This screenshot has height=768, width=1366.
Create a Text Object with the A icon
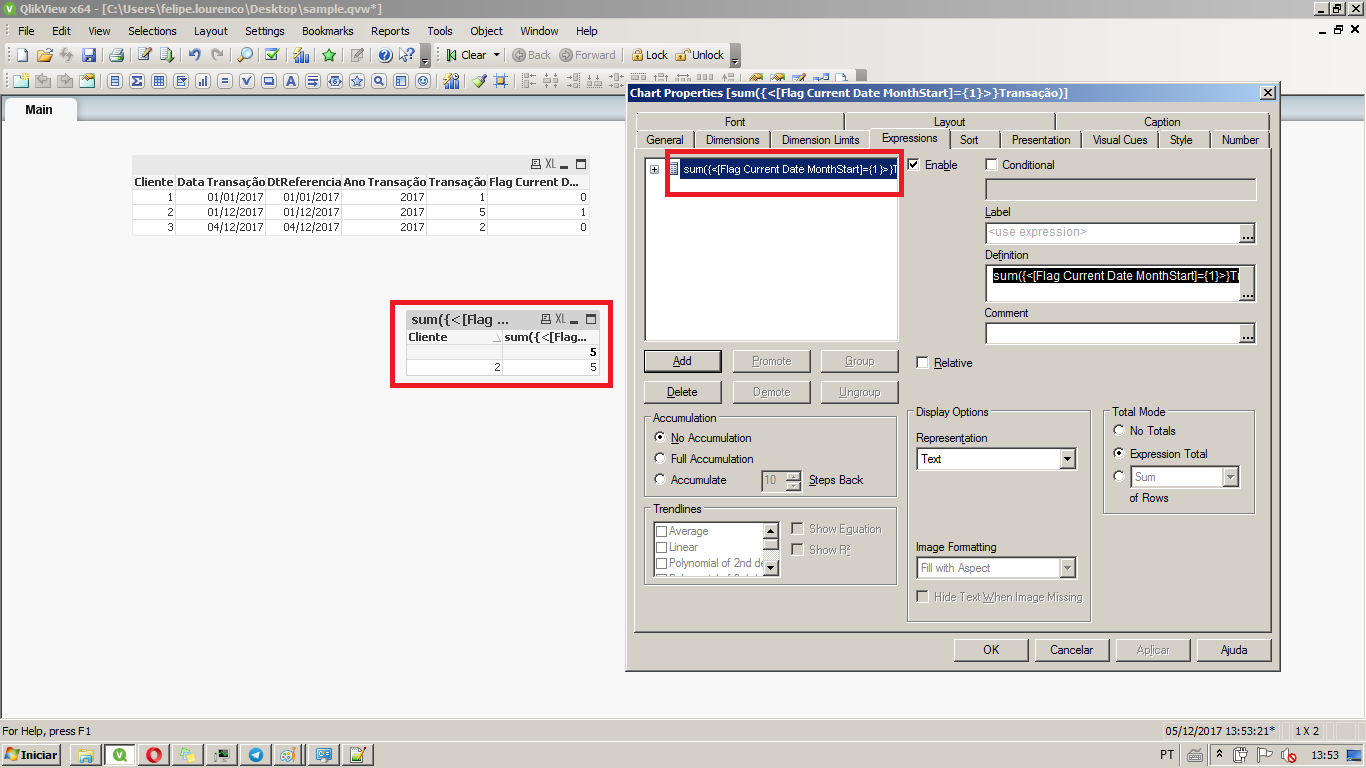click(291, 81)
